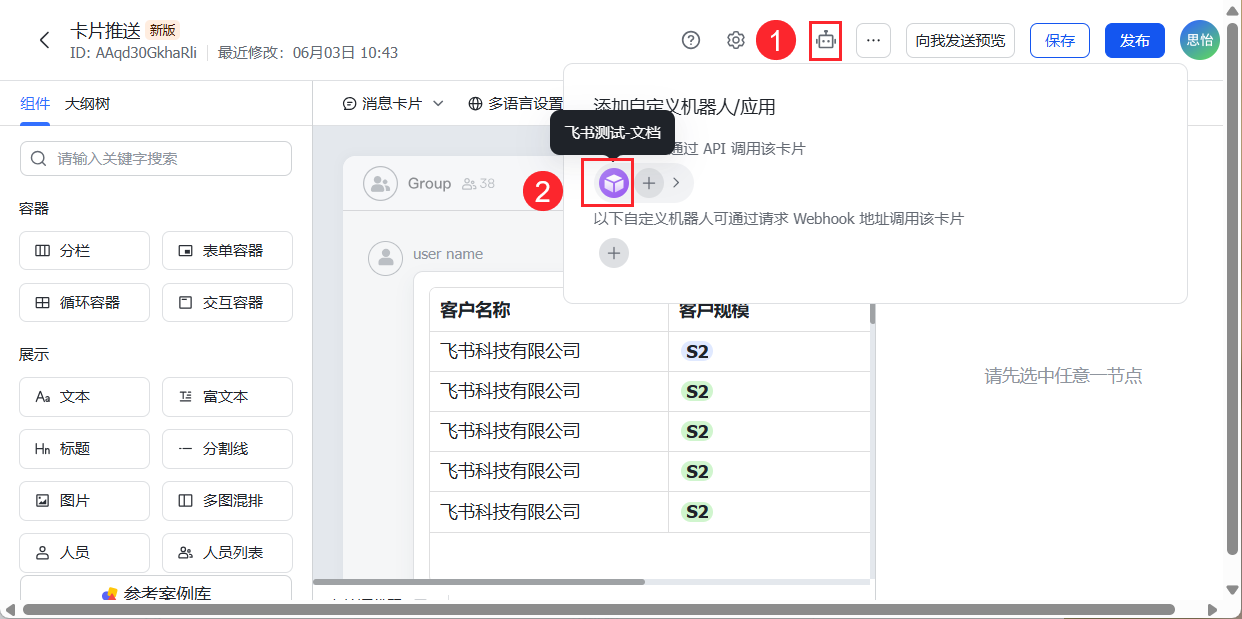Open the 消息卡片 dropdown

[x=393, y=104]
